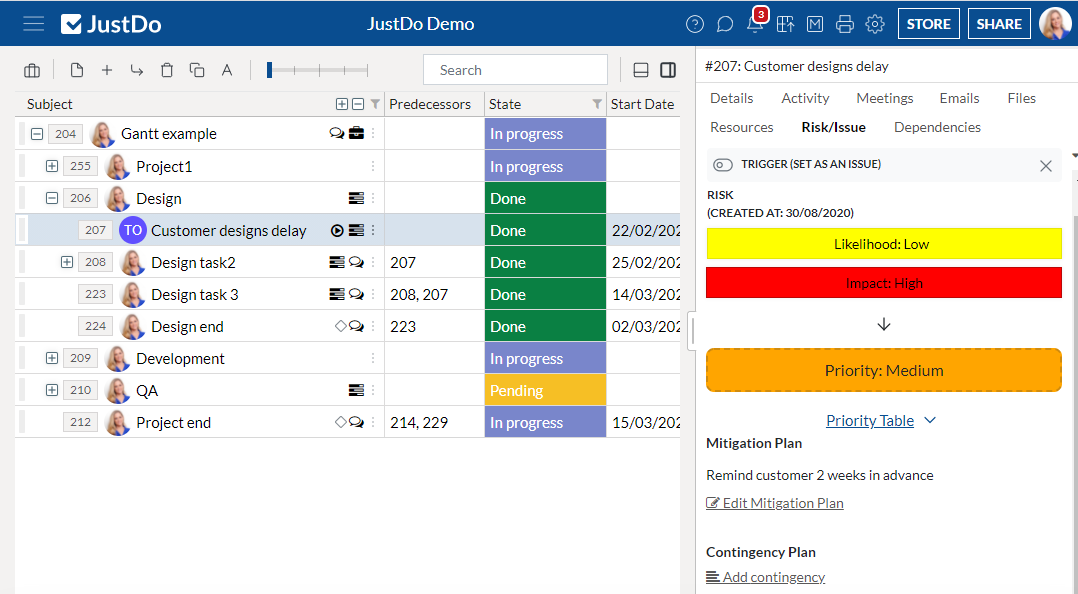
Task: Click the duplicate copy toolbar icon
Action: [197, 70]
